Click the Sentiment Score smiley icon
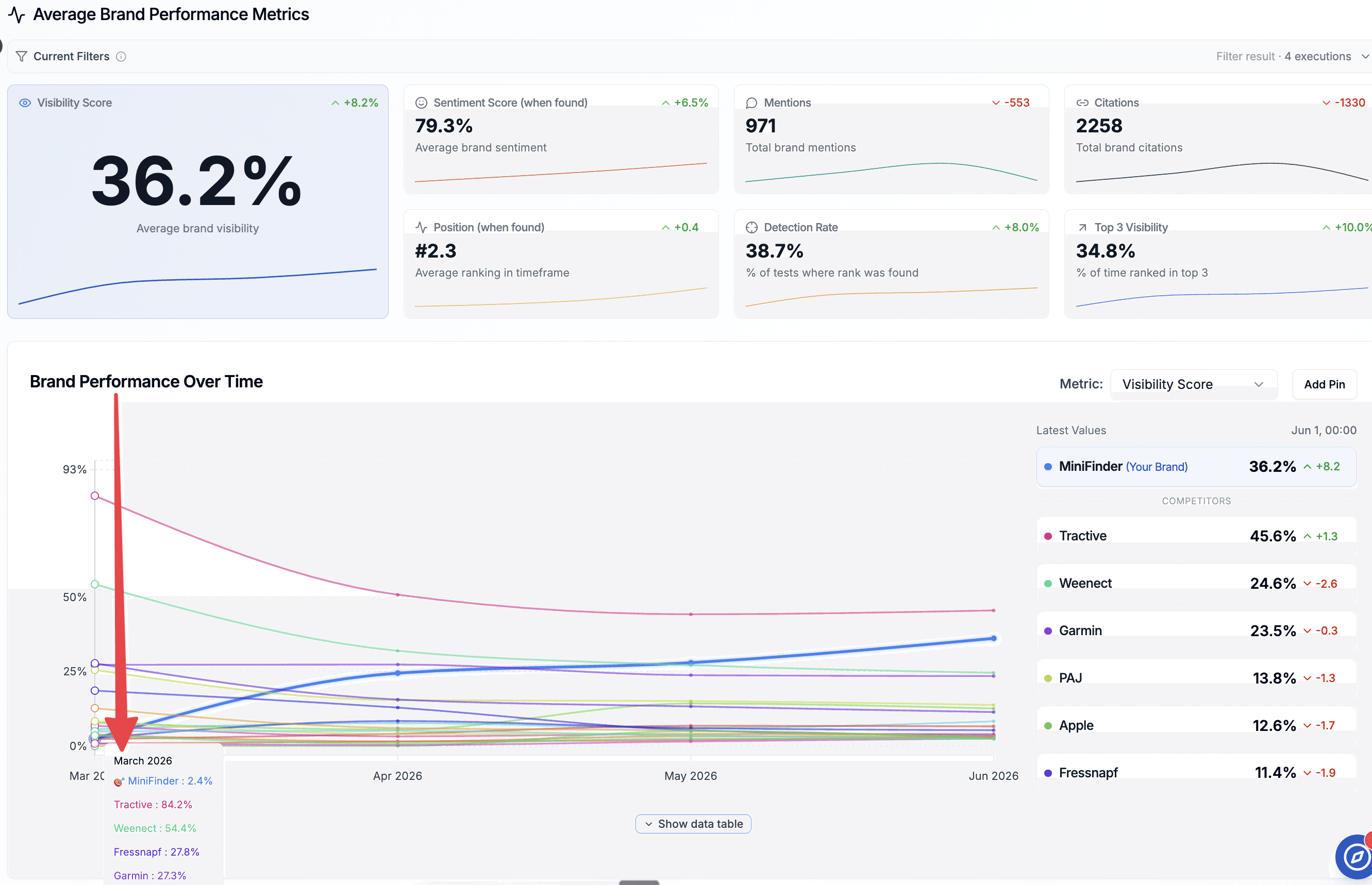Viewport: 1372px width, 885px height. (421, 103)
